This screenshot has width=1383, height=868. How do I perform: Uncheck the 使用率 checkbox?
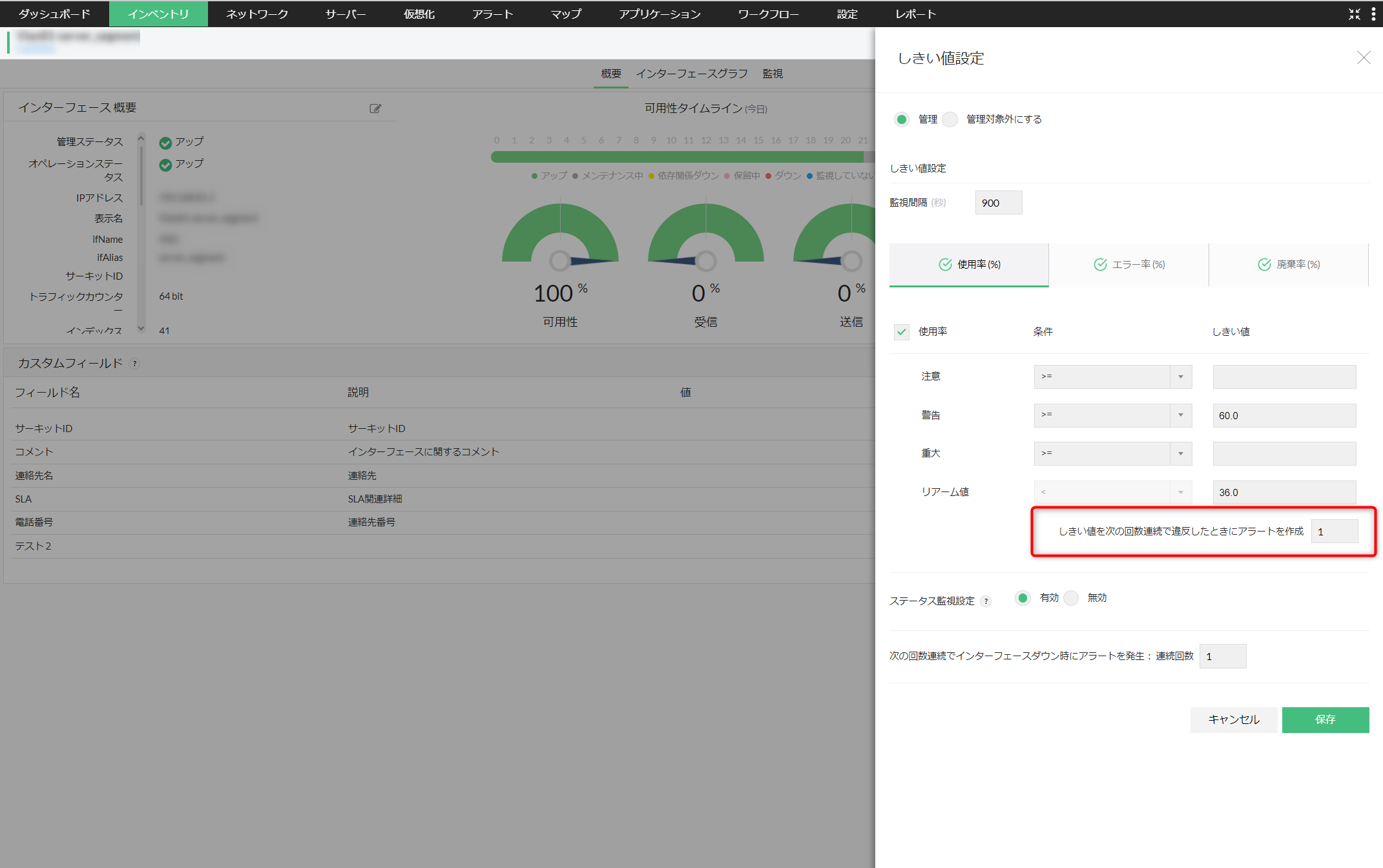pos(902,332)
